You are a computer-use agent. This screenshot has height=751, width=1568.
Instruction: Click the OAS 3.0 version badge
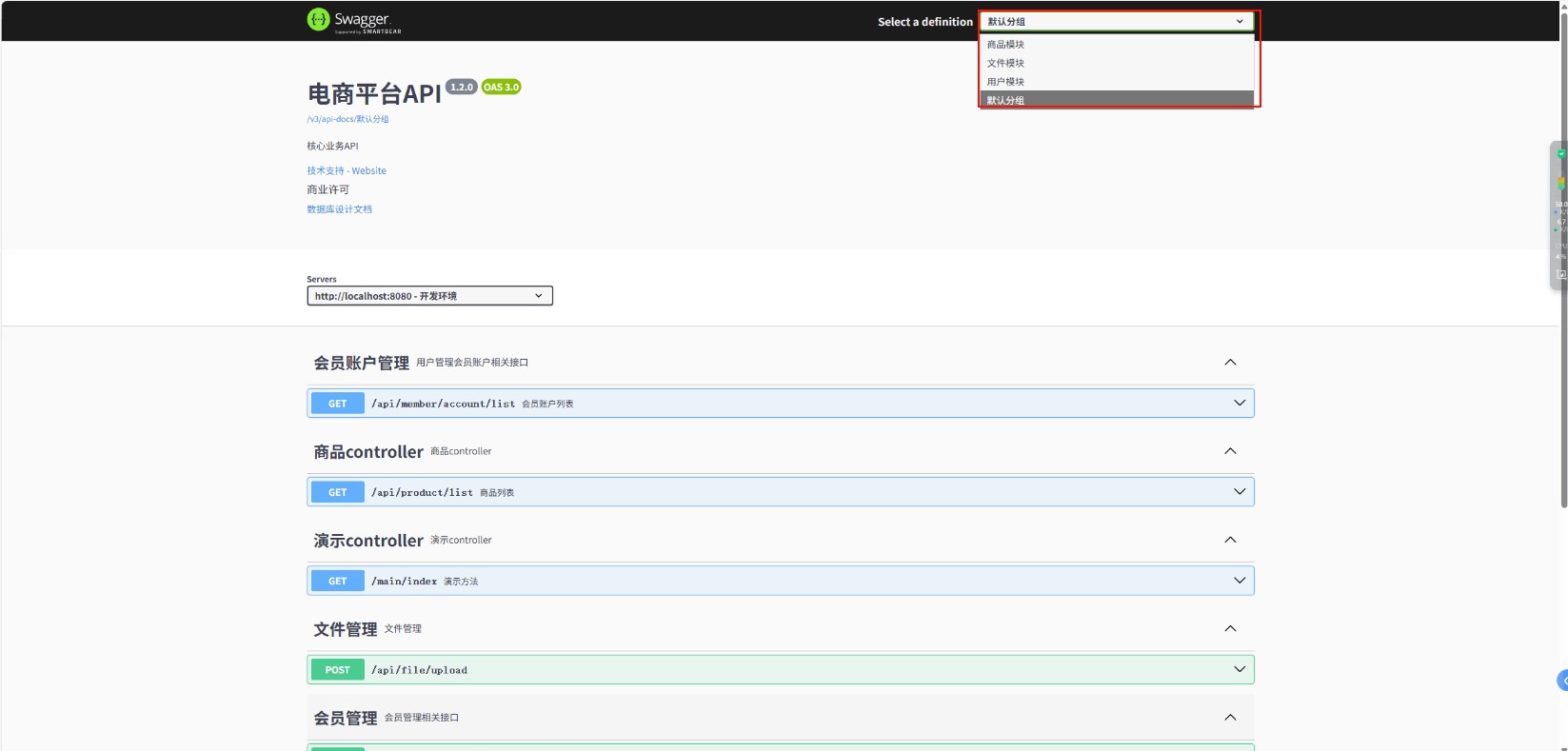click(x=501, y=88)
